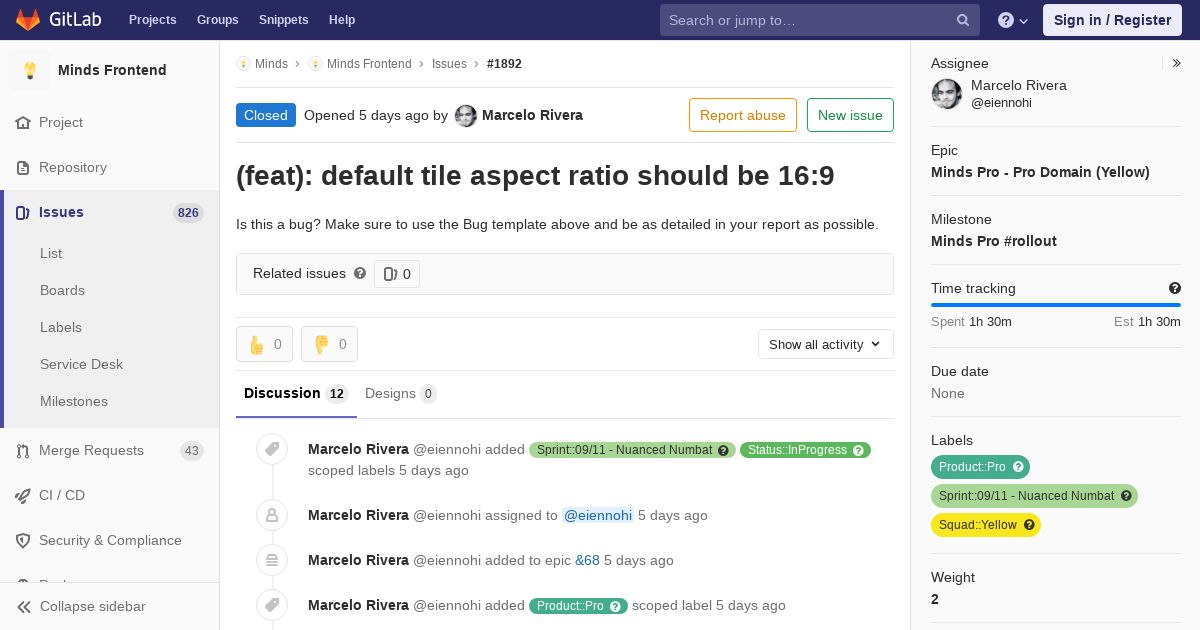The height and width of the screenshot is (630, 1200).
Task: Click the assignee user icon in activity timeline
Action: click(272, 515)
